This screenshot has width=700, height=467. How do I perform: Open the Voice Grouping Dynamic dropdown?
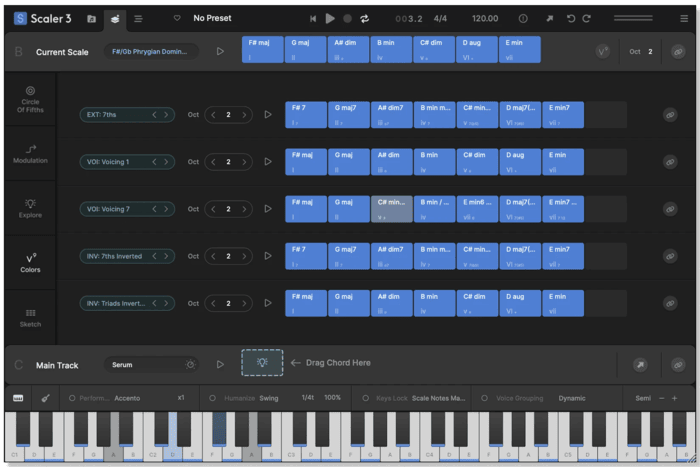pyautogui.click(x=572, y=398)
